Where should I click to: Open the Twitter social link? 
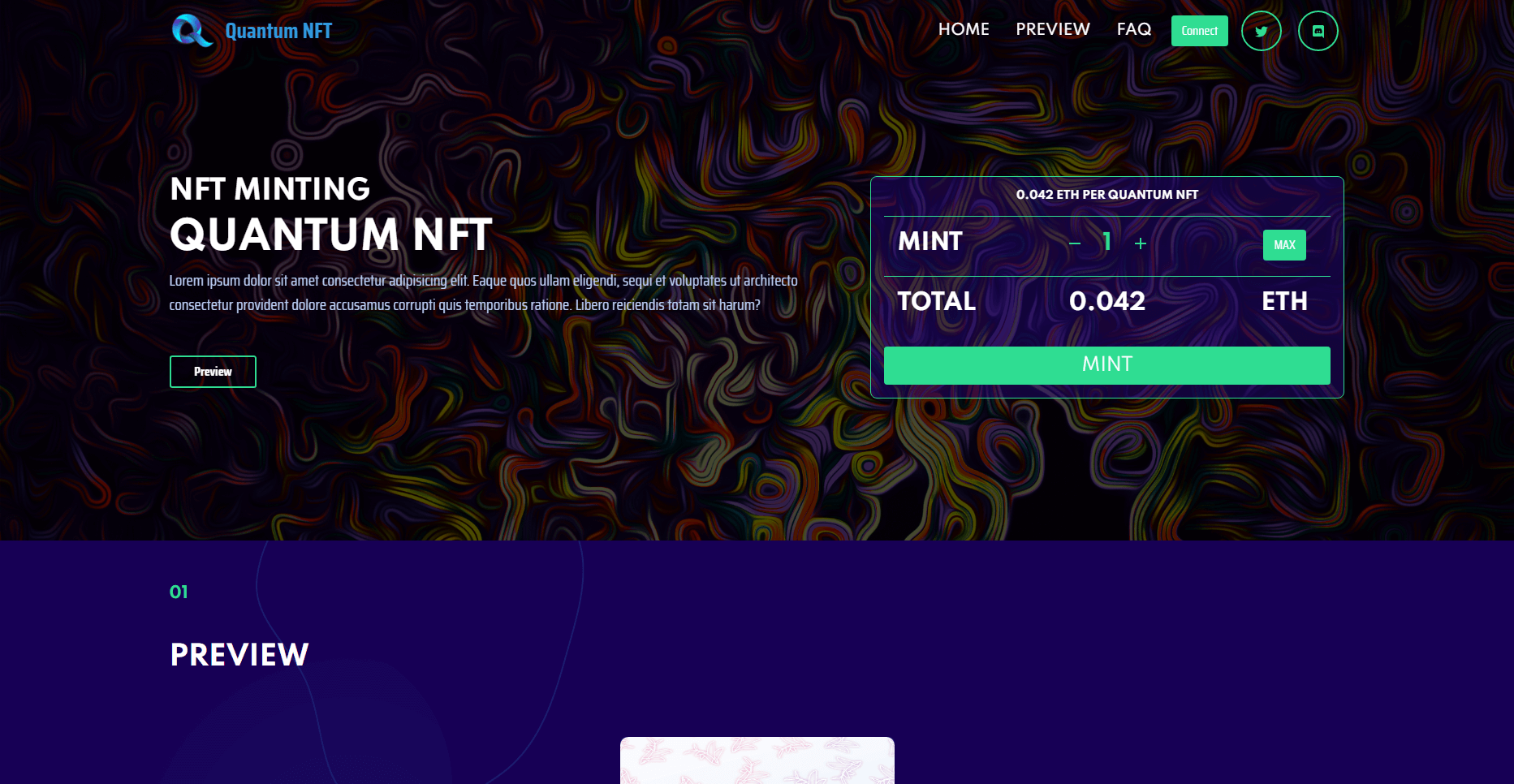1261,31
